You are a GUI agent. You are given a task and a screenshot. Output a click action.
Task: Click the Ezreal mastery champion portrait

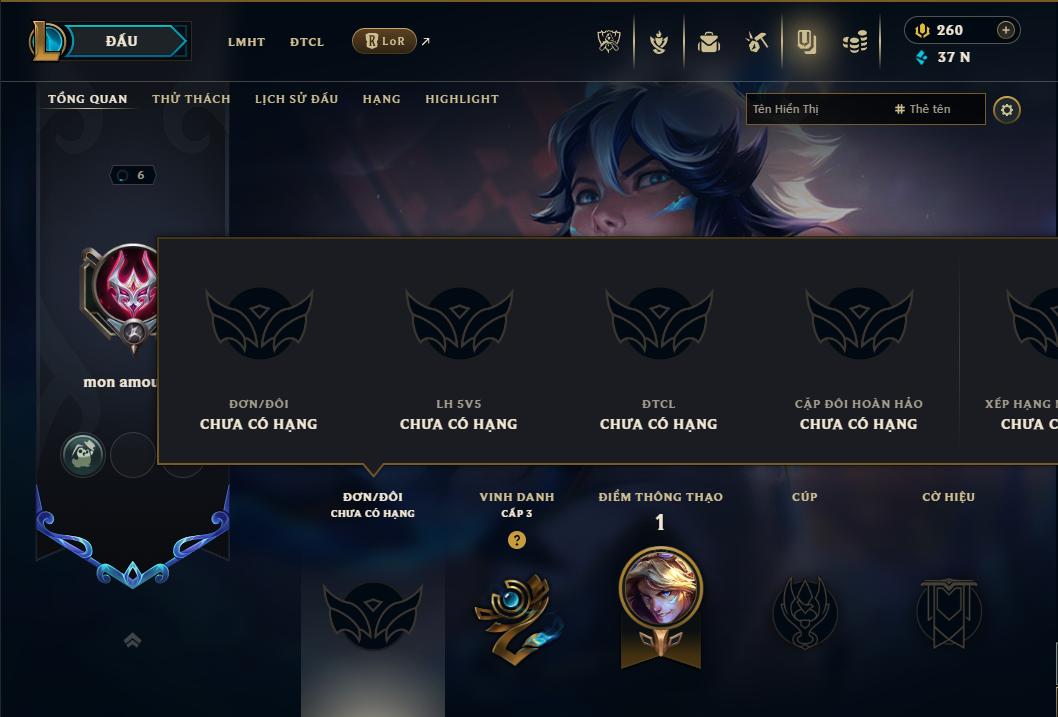point(661,589)
